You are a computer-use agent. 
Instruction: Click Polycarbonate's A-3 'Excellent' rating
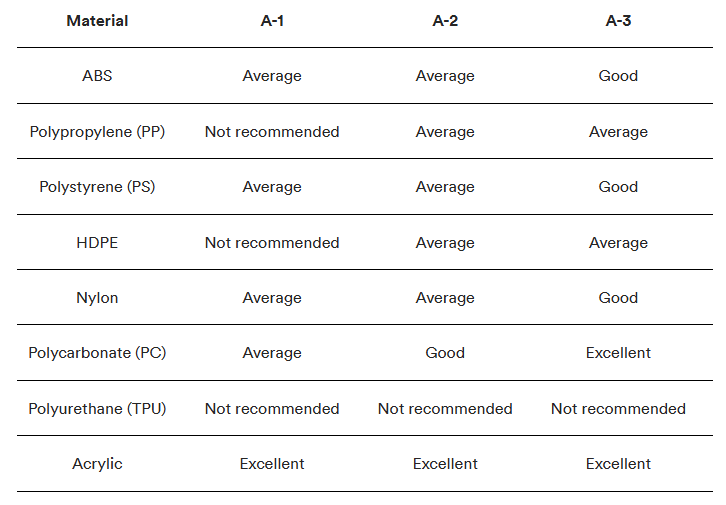618,353
